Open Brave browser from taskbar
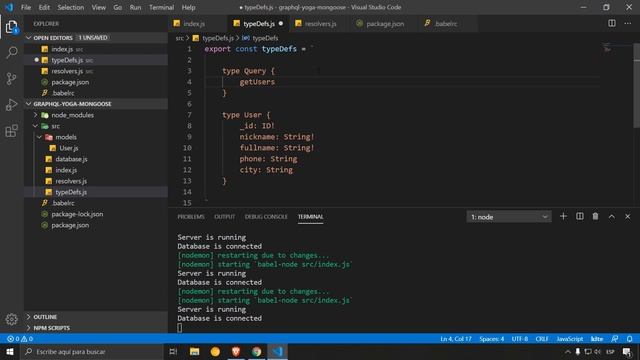The image size is (640, 360). click(x=236, y=351)
